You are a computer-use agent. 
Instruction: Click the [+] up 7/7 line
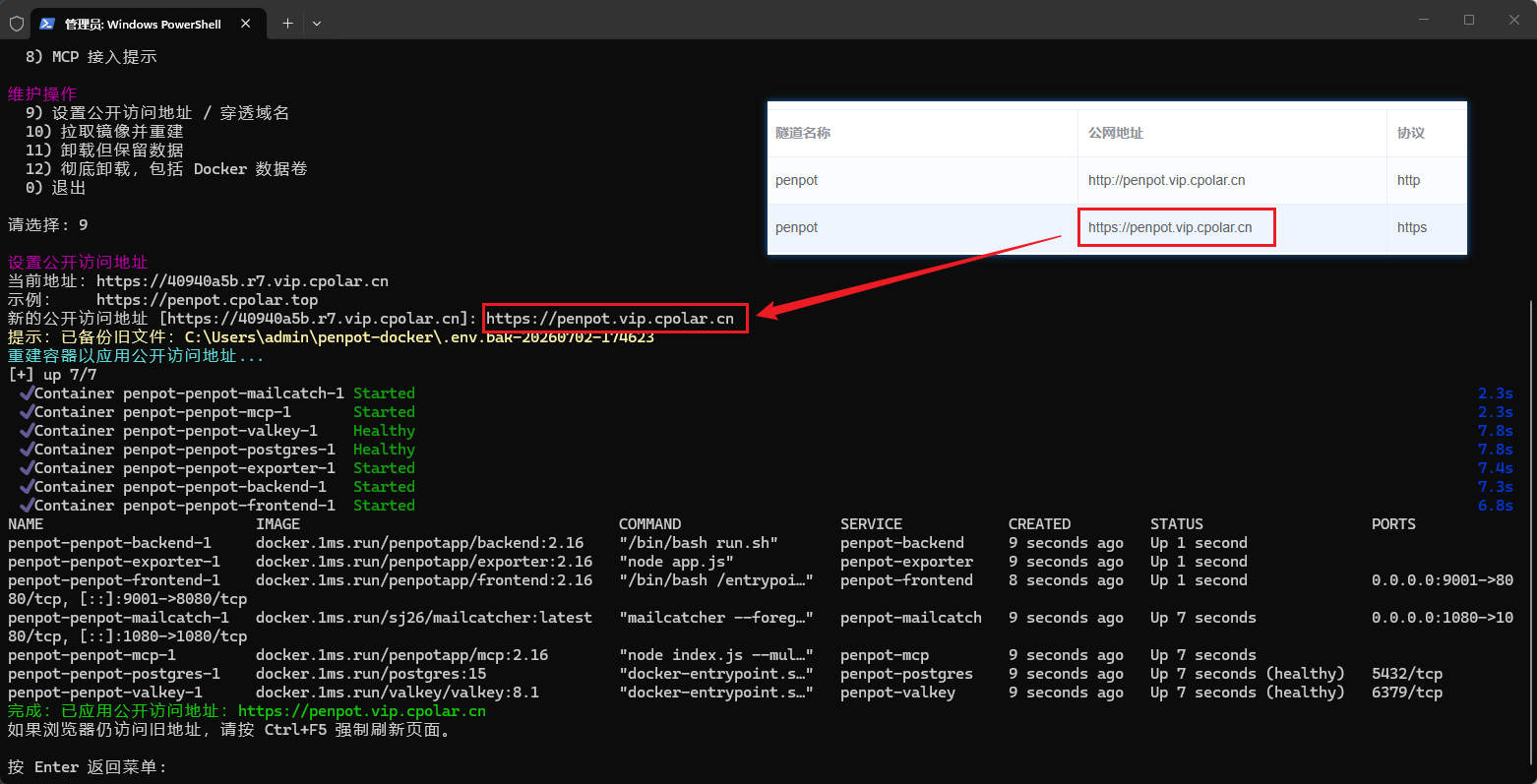point(52,375)
